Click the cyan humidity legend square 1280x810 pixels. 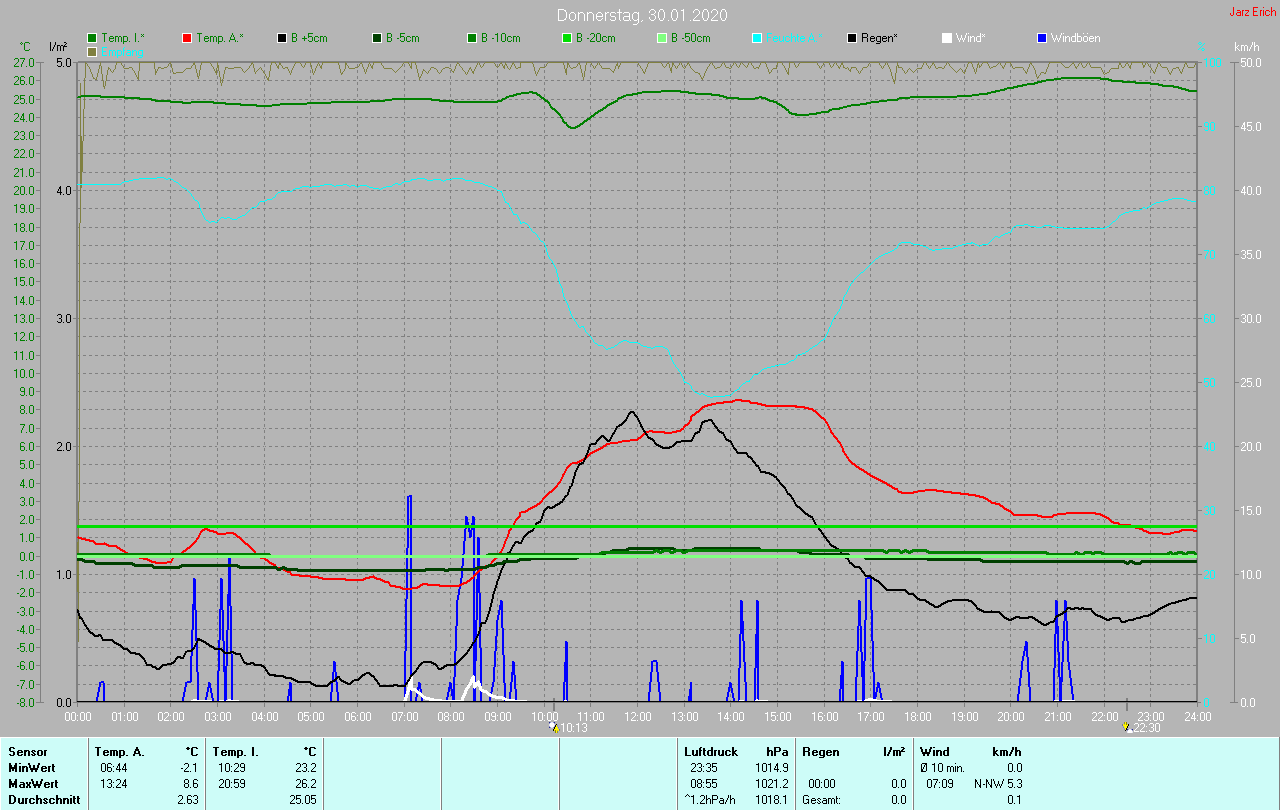[757, 38]
